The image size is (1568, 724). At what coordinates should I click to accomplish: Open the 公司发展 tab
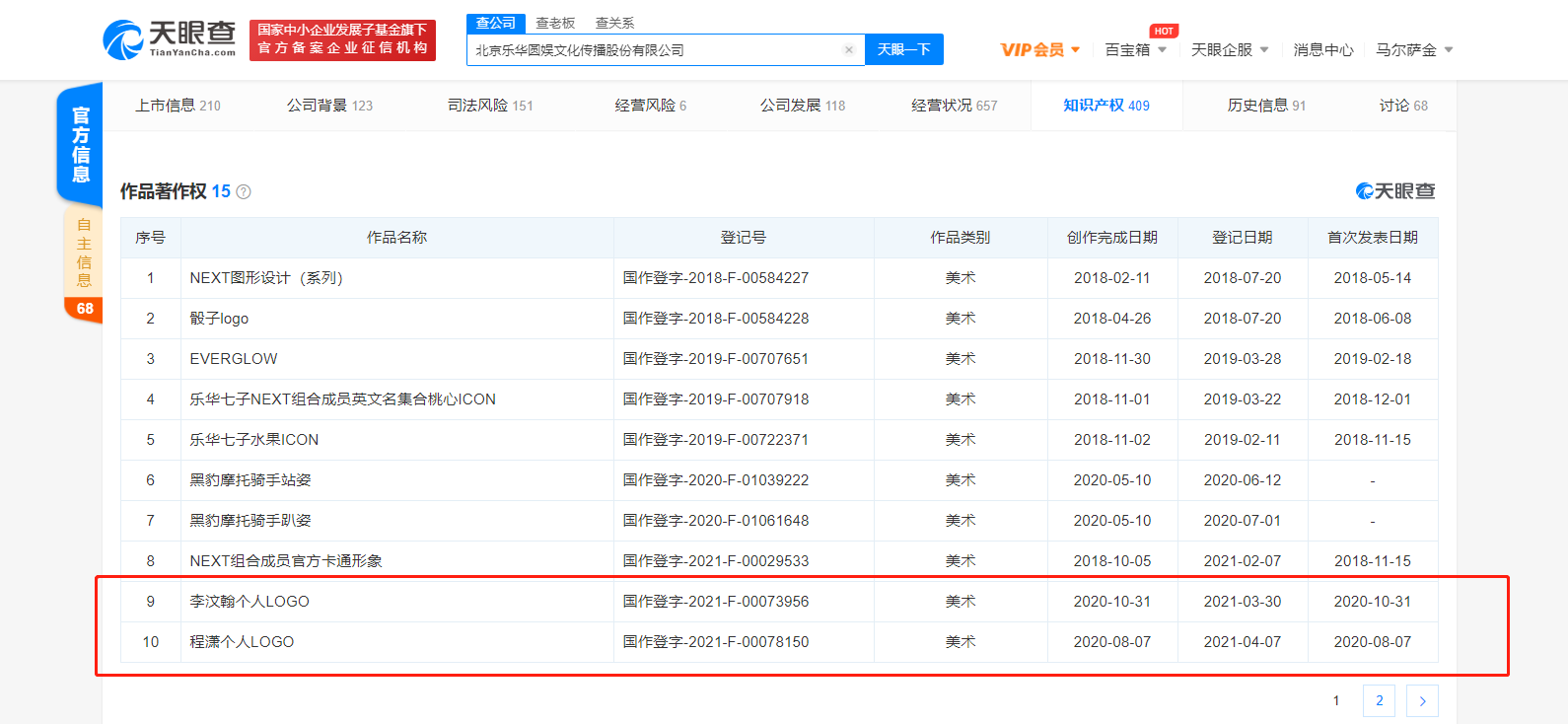coord(803,106)
